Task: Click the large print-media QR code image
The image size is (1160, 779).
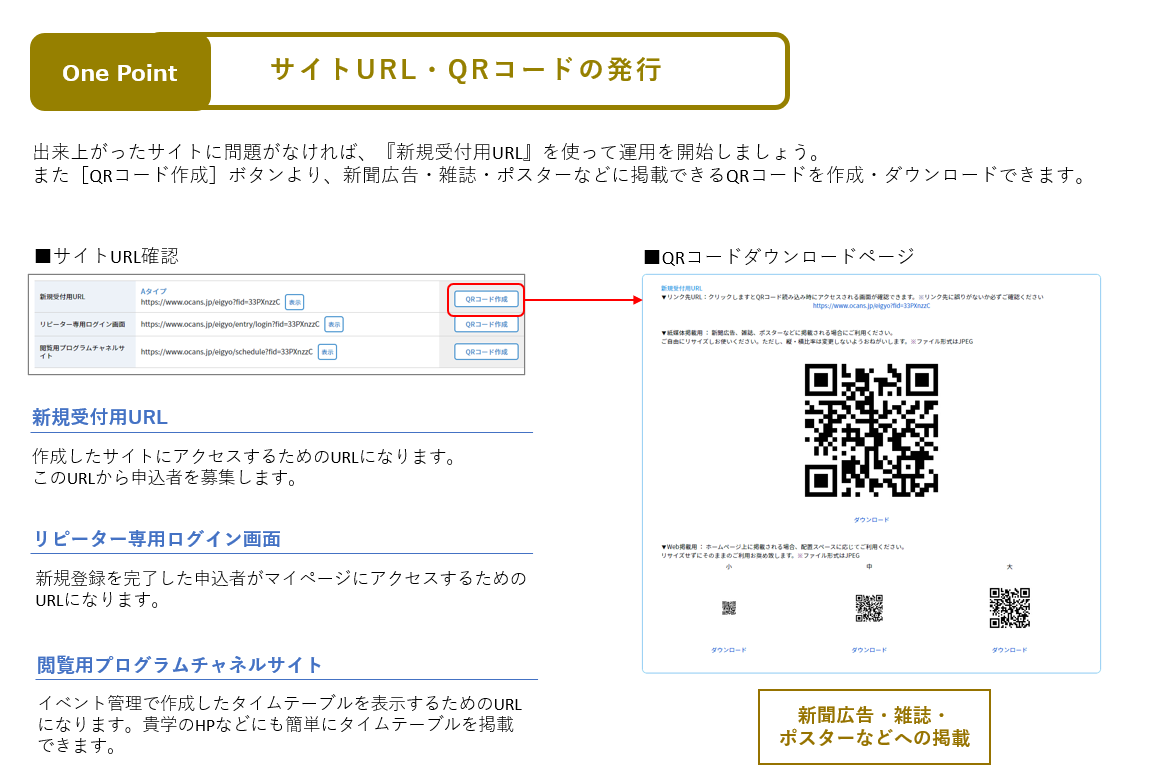Action: point(871,430)
